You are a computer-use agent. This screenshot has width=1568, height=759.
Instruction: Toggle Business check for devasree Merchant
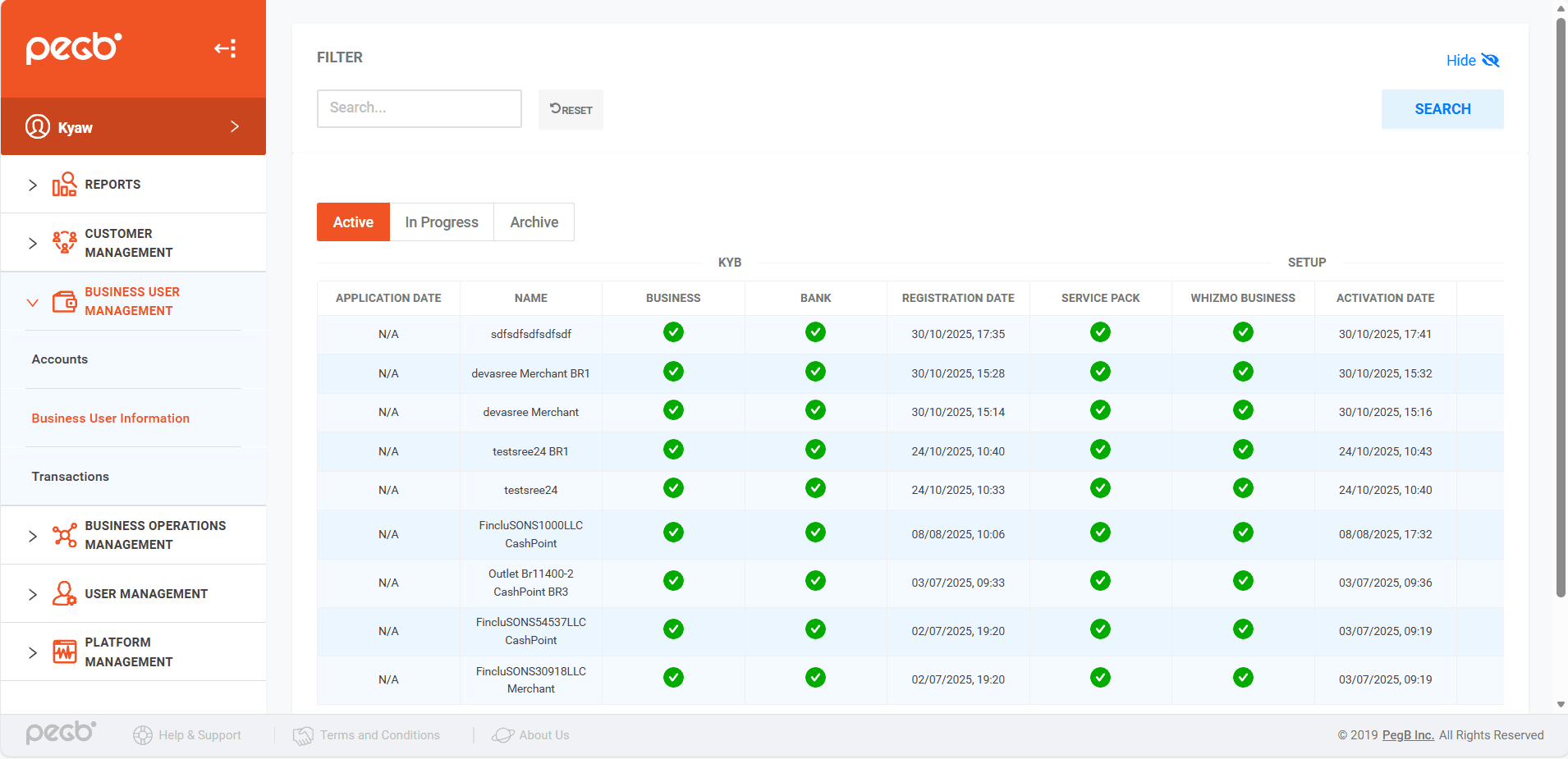[x=672, y=410]
